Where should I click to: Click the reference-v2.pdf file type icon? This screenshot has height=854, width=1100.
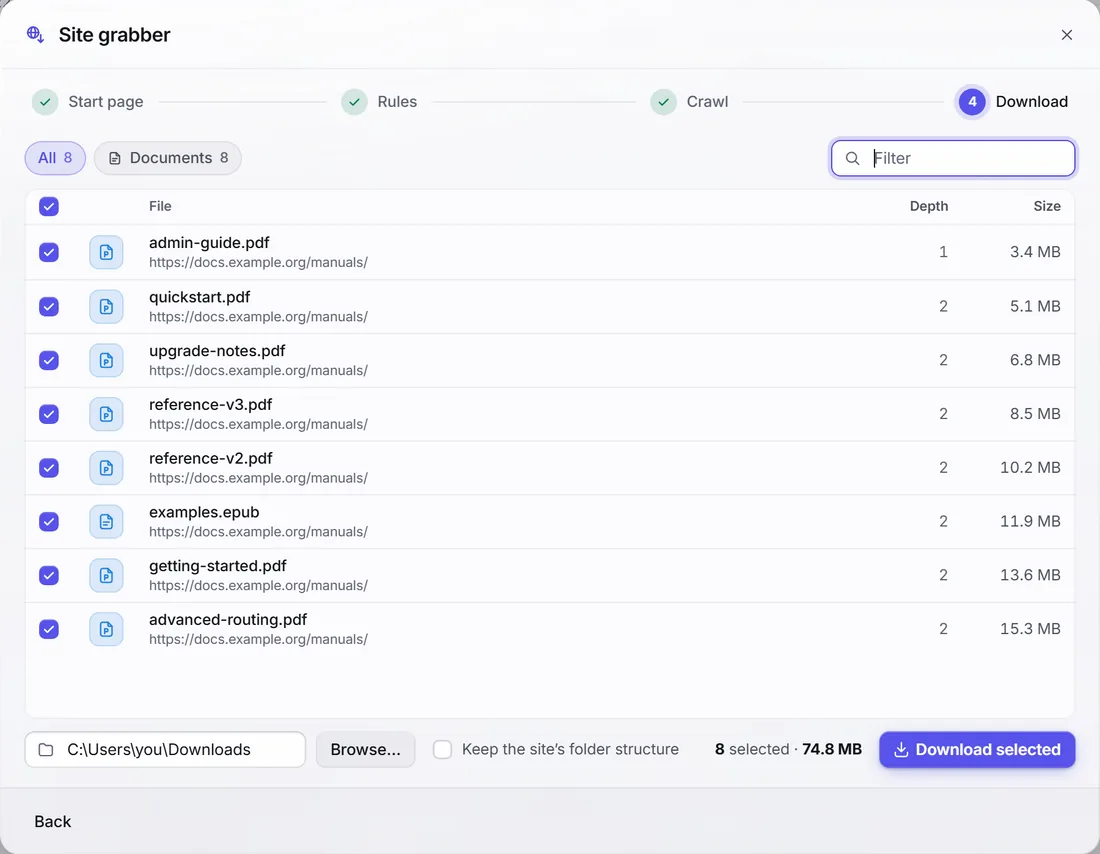tap(106, 468)
